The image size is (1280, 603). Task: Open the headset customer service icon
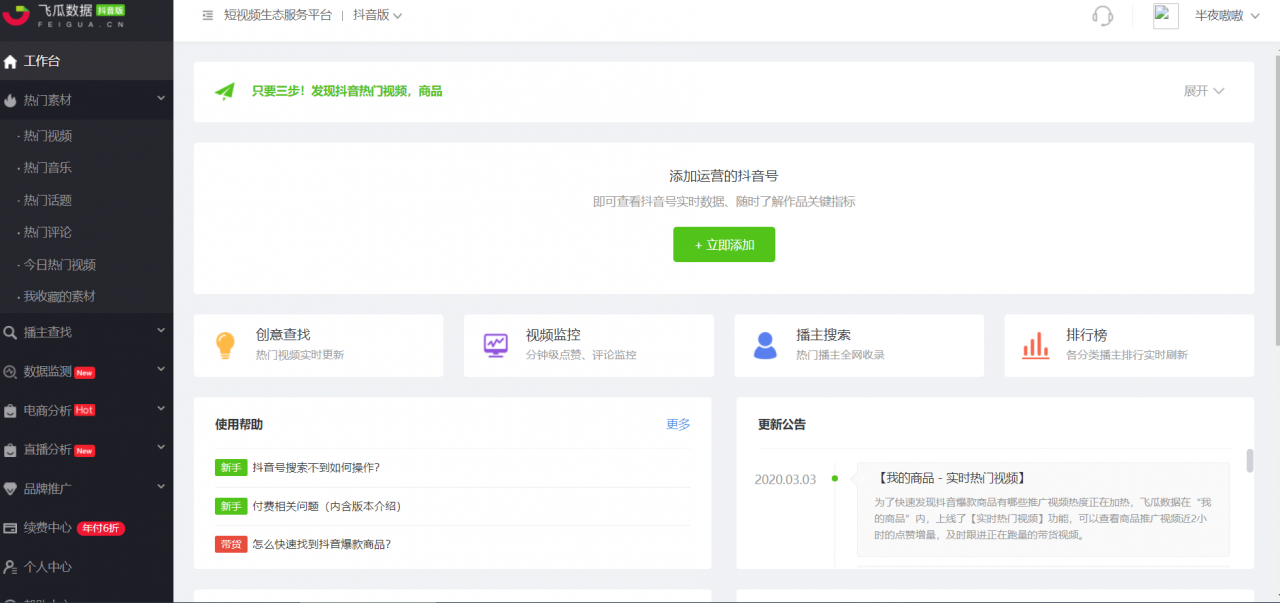point(1101,16)
